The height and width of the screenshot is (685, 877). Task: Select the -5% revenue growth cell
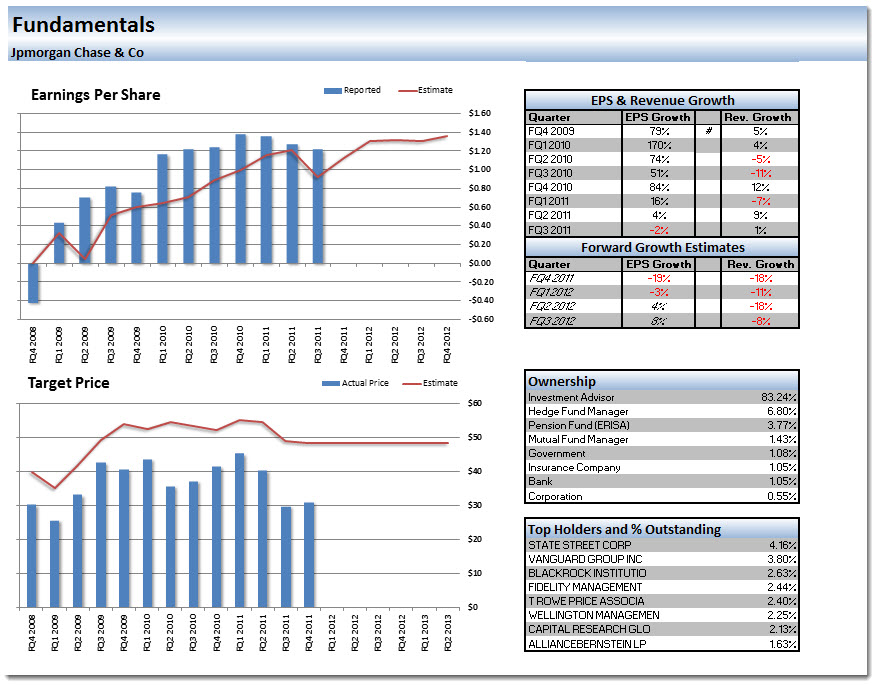coord(760,159)
